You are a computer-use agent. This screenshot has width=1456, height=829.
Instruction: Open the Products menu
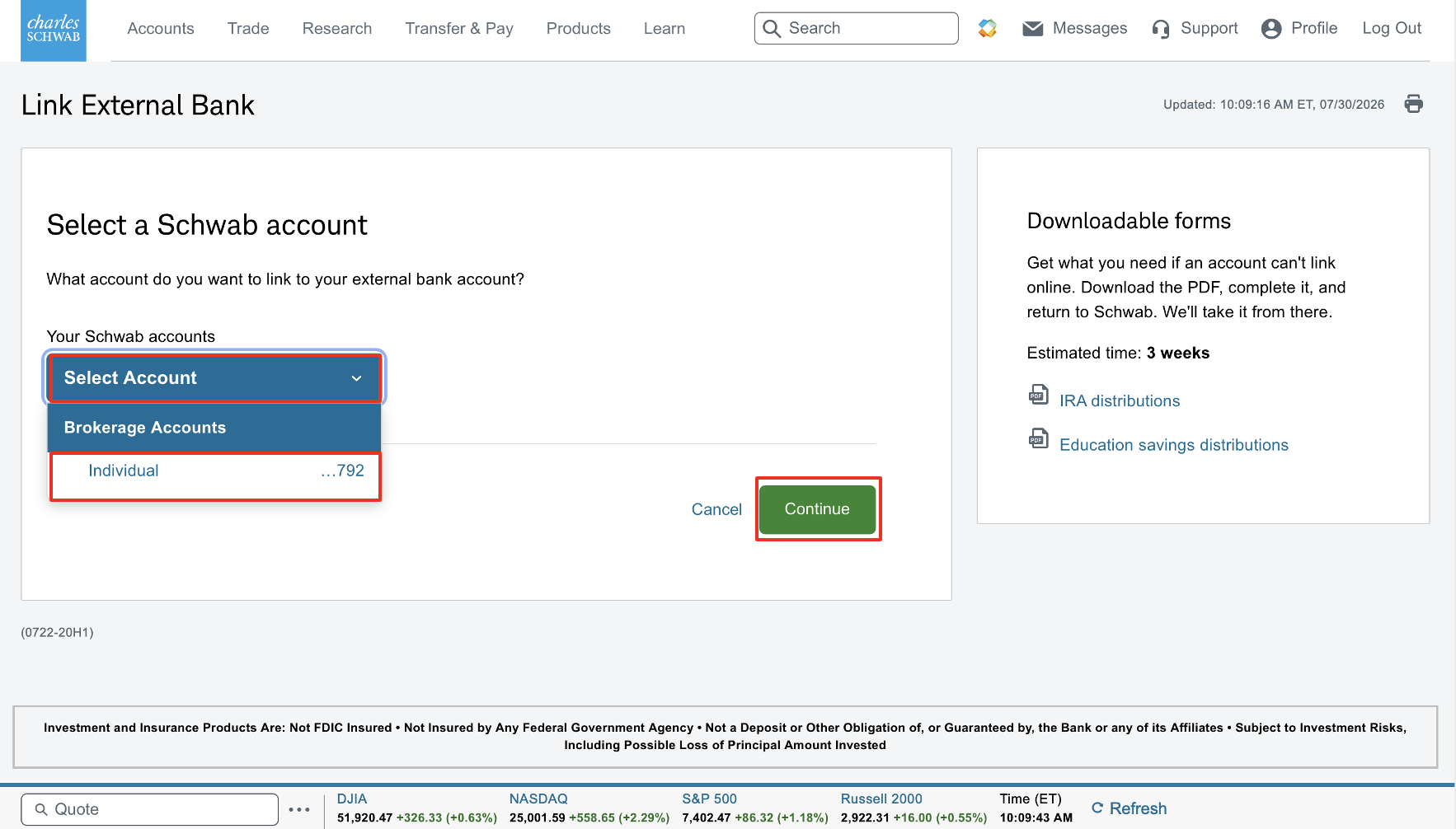pyautogui.click(x=579, y=29)
